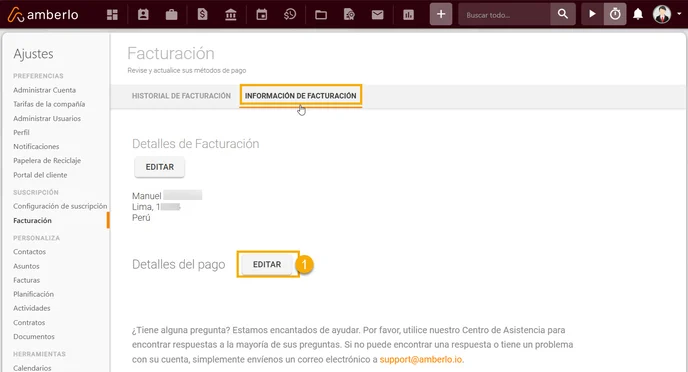Go to Administrar Usuarios
This screenshot has height=372, width=688.
47,118
